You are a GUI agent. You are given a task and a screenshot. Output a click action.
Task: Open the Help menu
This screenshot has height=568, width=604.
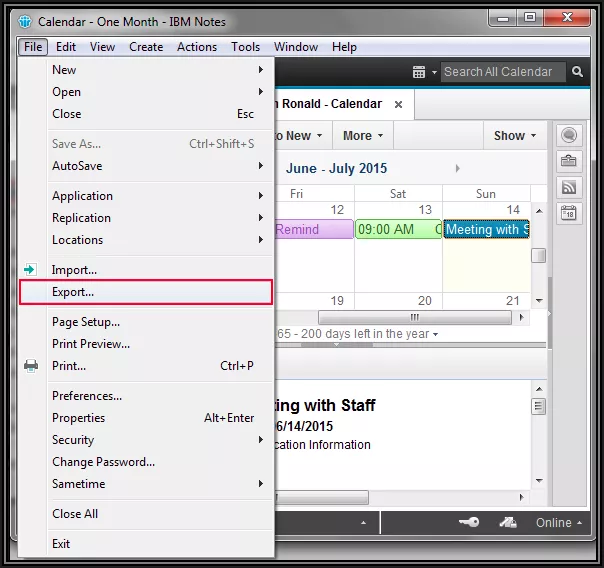click(344, 47)
